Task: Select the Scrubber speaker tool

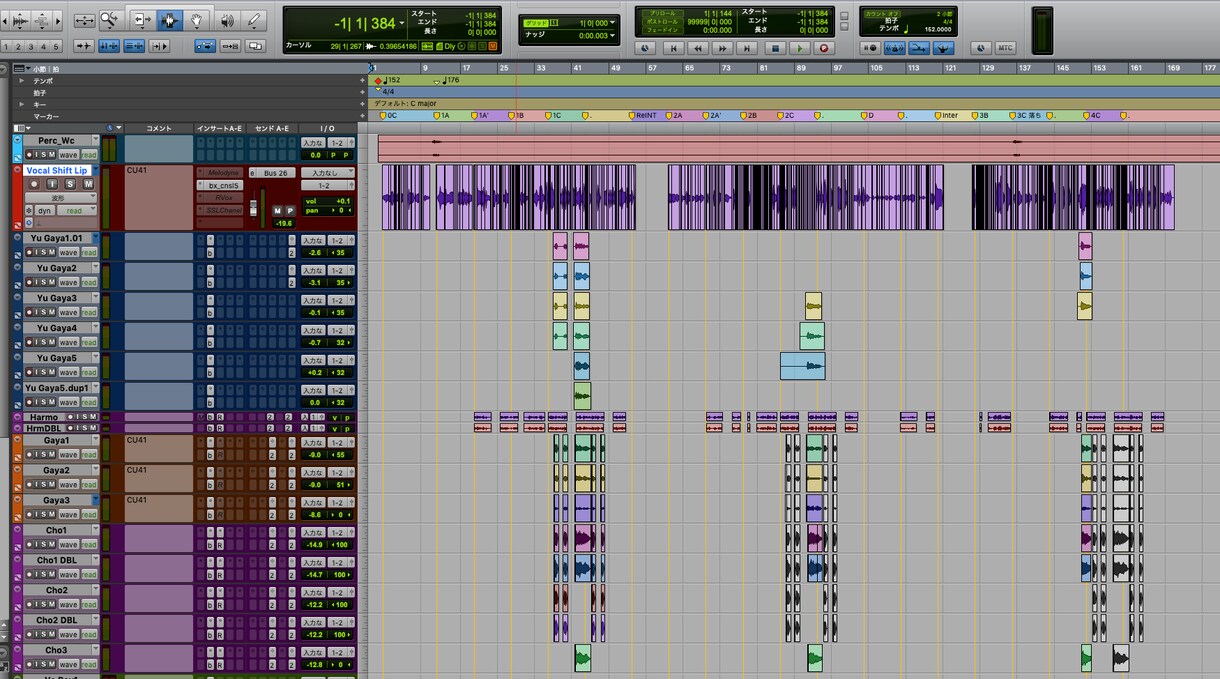Action: (227, 20)
